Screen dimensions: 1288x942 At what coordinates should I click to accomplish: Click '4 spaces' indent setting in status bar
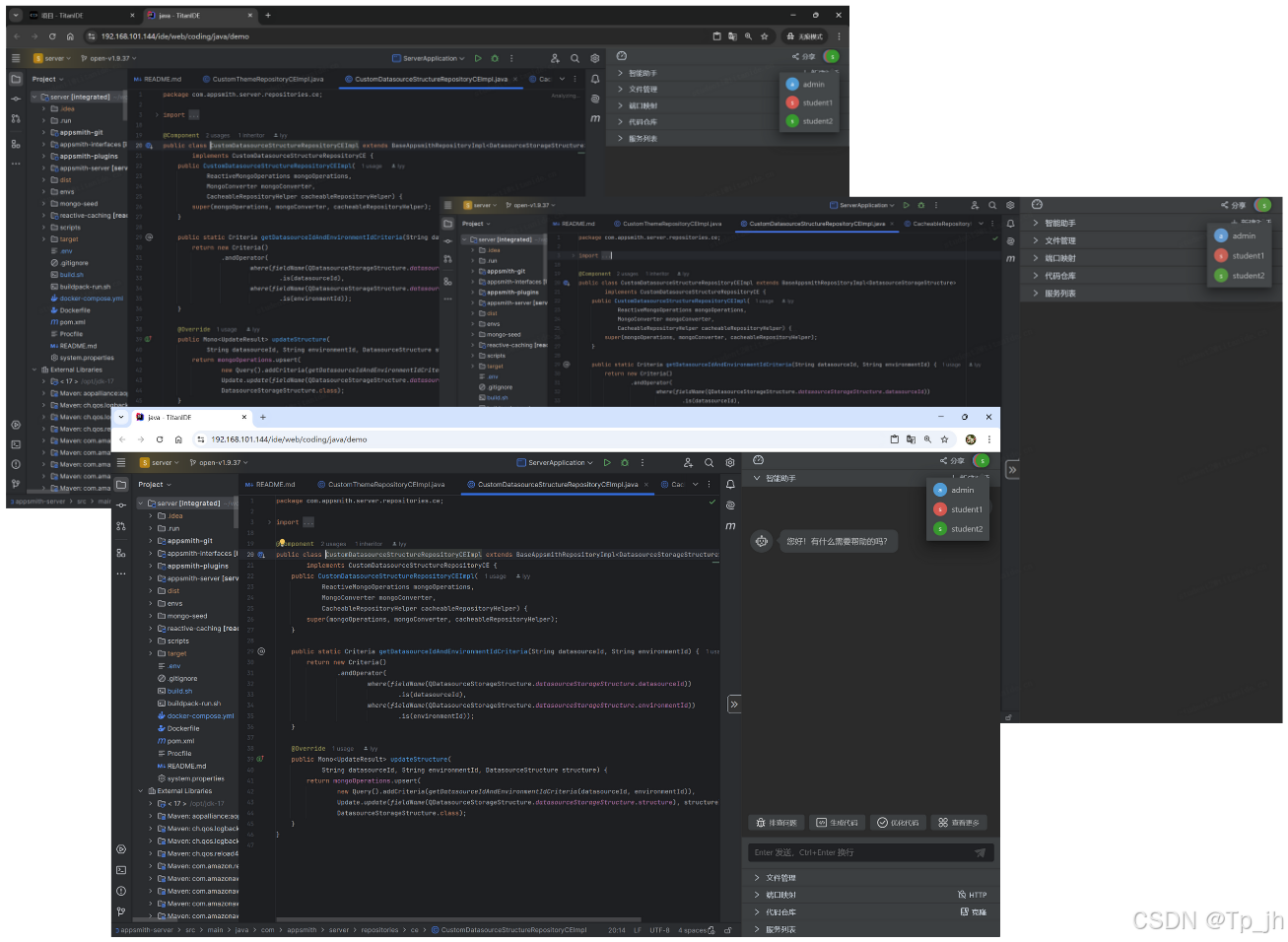pos(692,930)
